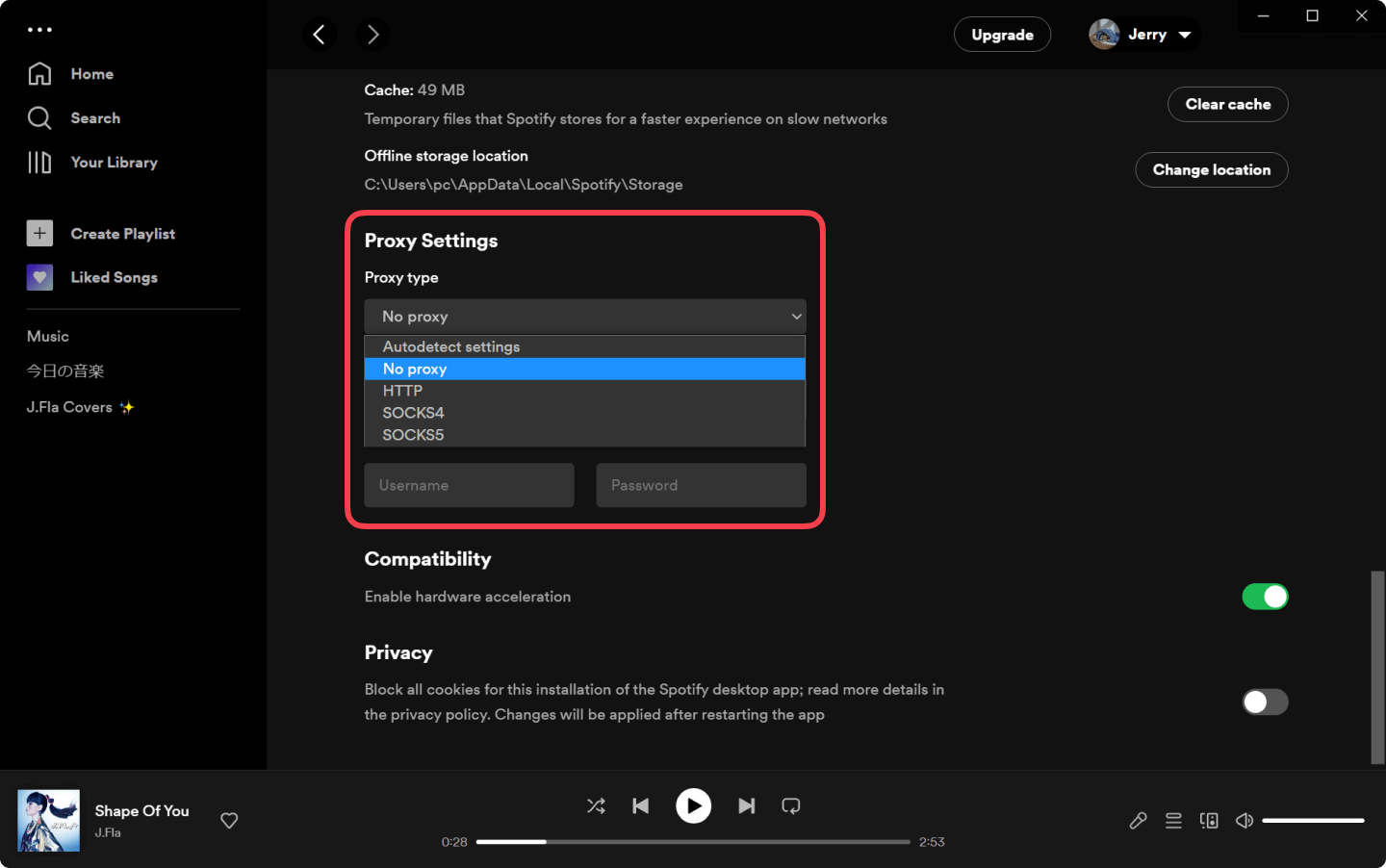Image resolution: width=1386 pixels, height=868 pixels.
Task: Click Shape Of You album thumbnail
Action: click(49, 821)
